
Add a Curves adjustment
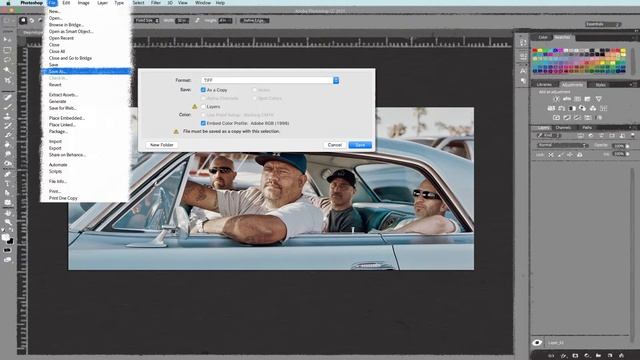(x=577, y=99)
